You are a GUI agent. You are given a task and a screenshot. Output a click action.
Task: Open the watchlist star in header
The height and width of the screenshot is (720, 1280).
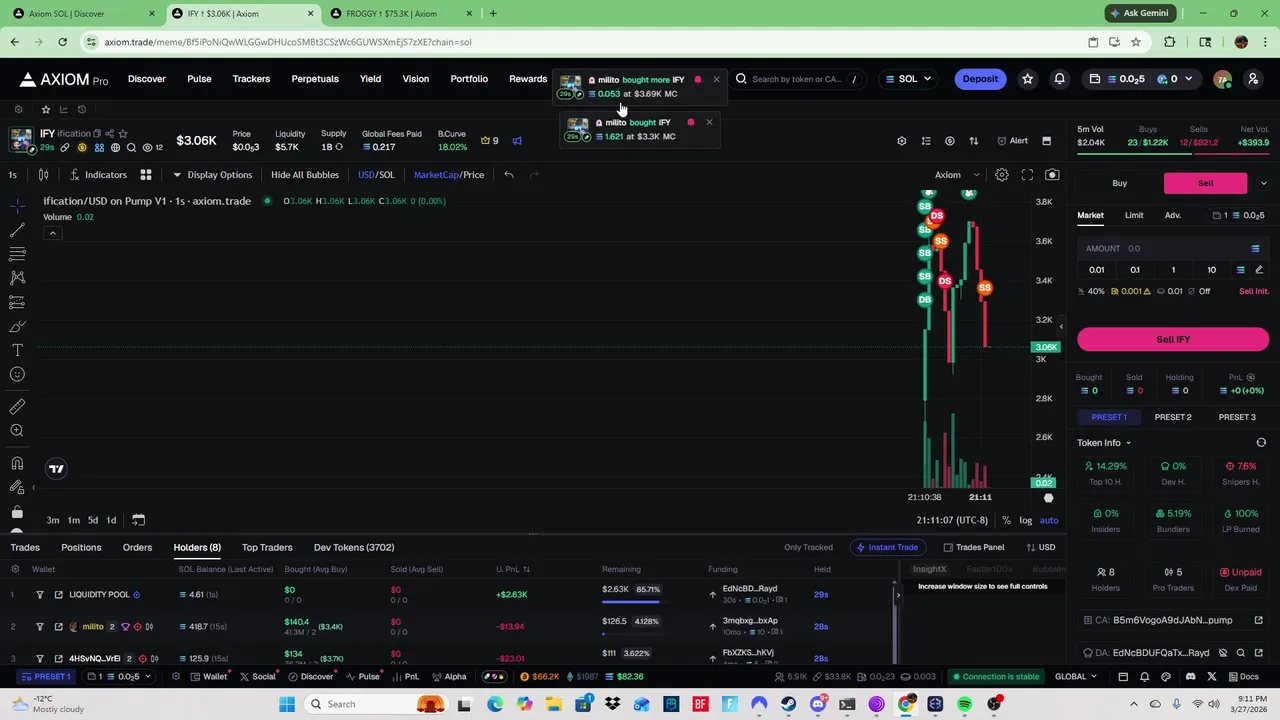[1027, 79]
